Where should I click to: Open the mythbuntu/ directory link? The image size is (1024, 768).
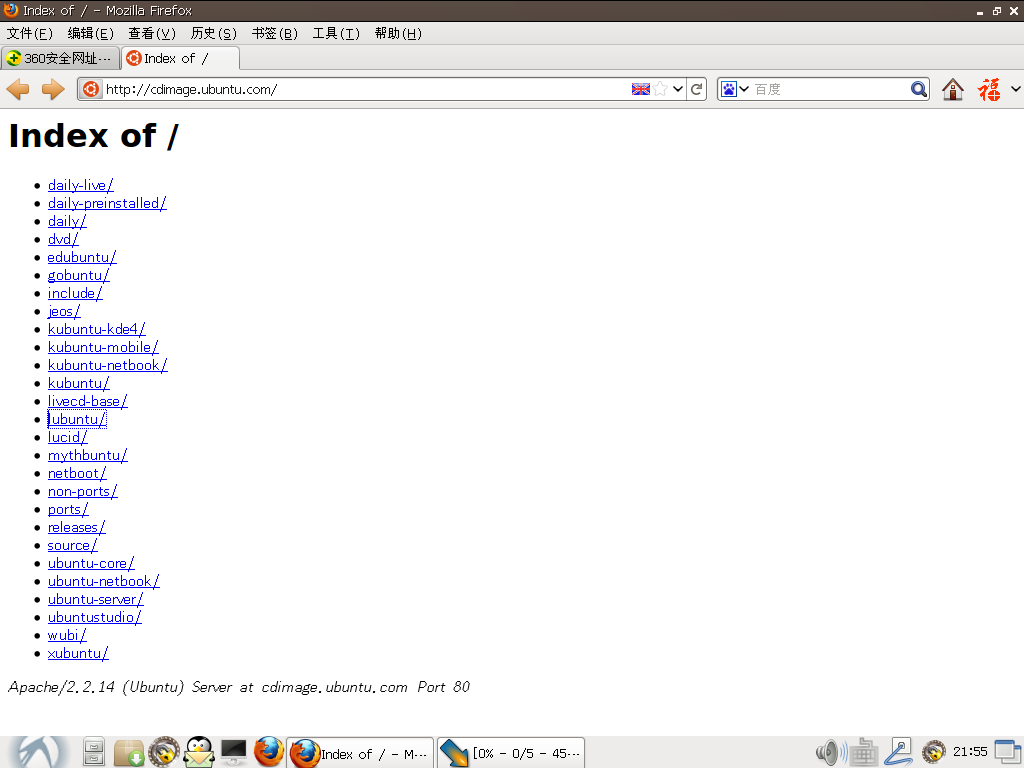click(88, 455)
